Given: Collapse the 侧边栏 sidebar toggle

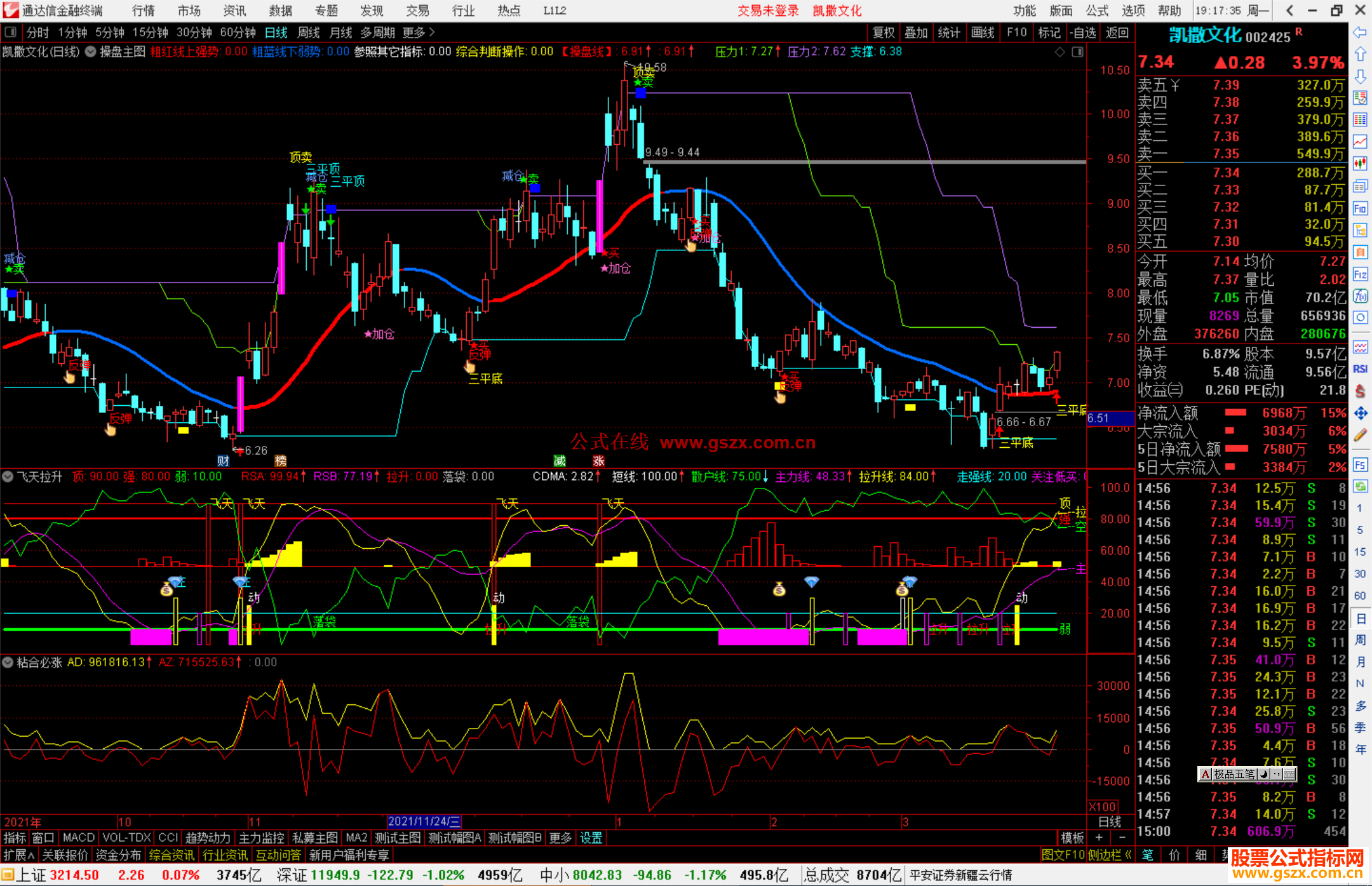Looking at the screenshot, I should coord(1111,855).
